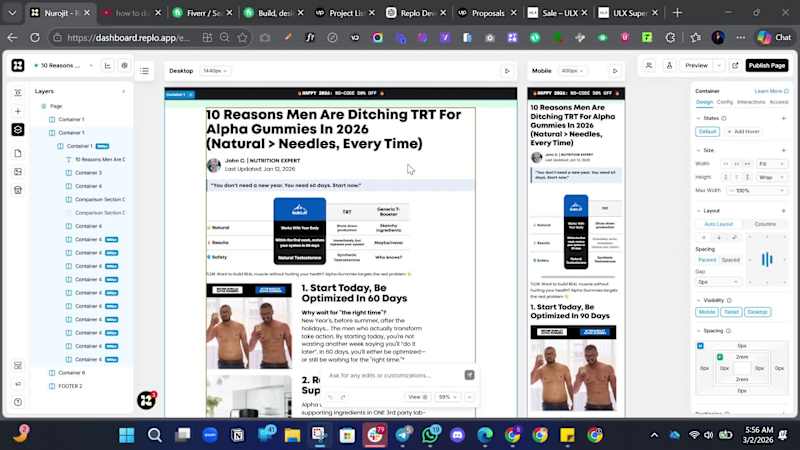Open the Pages sidebar icon

tap(18, 153)
